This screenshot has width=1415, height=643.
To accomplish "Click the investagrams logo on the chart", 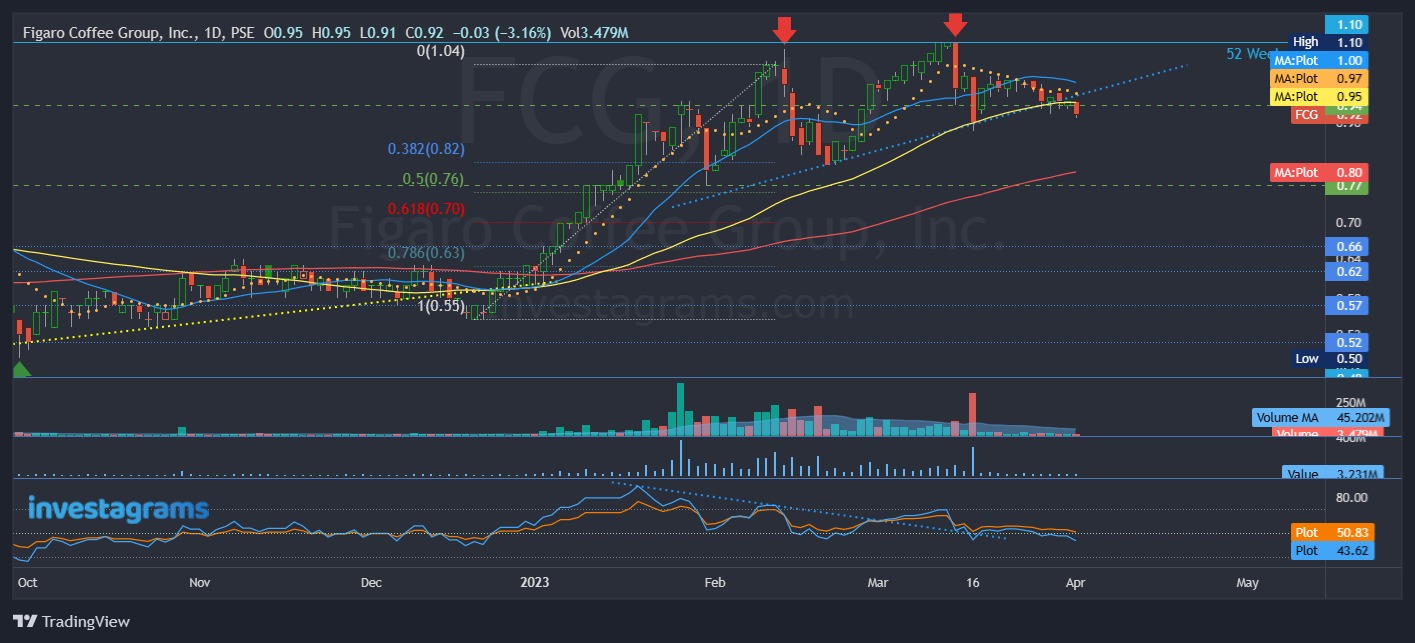I will point(119,508).
